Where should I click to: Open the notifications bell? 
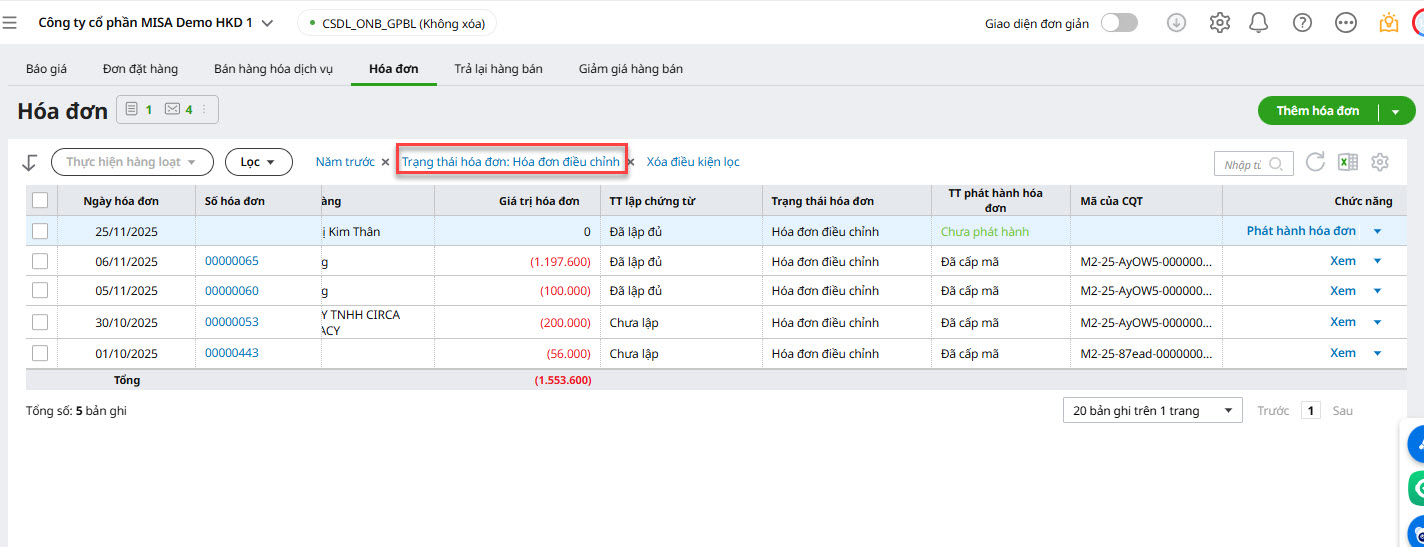(1259, 23)
